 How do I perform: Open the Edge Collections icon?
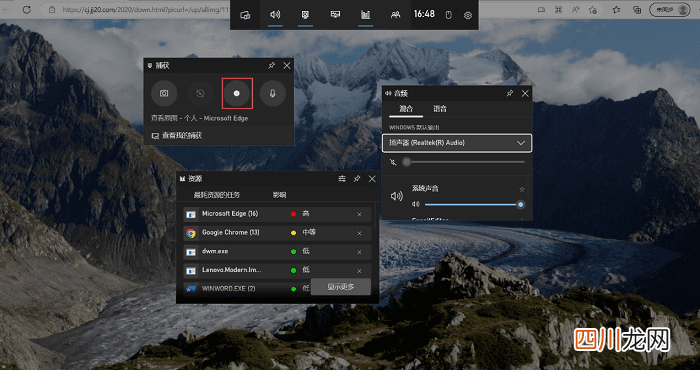click(638, 9)
